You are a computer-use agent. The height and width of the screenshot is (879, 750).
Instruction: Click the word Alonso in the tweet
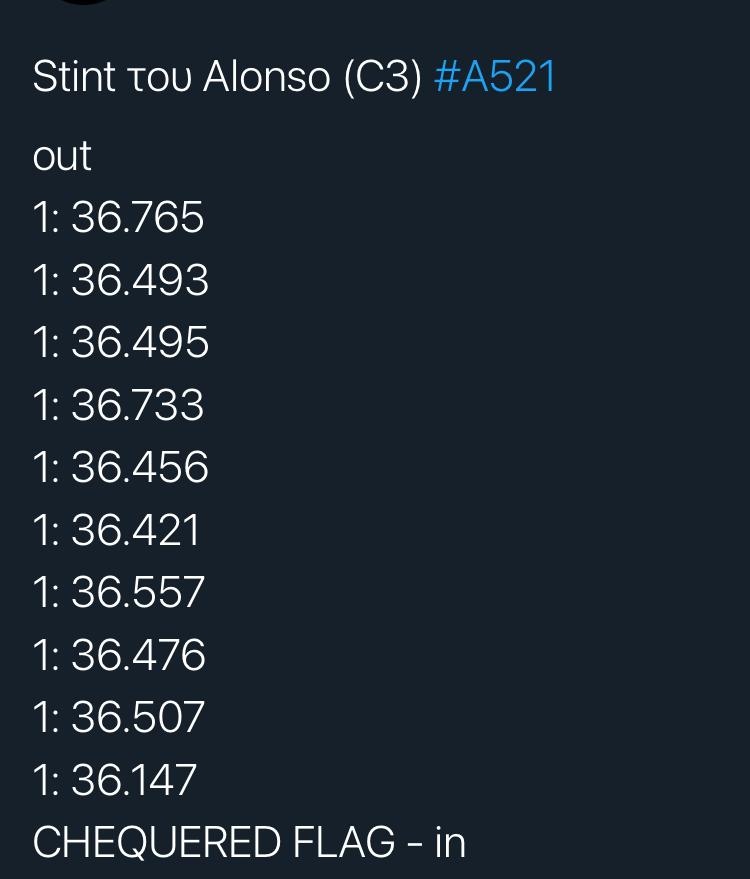point(266,77)
